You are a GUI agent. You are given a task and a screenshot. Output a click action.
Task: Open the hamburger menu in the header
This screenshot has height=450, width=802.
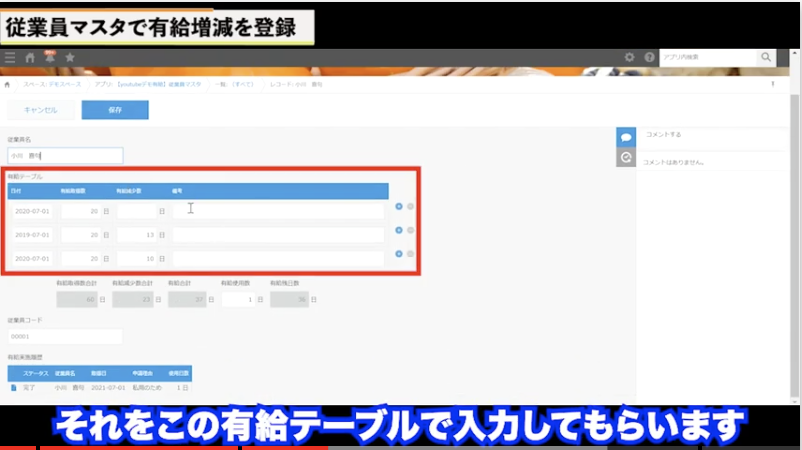[10, 58]
